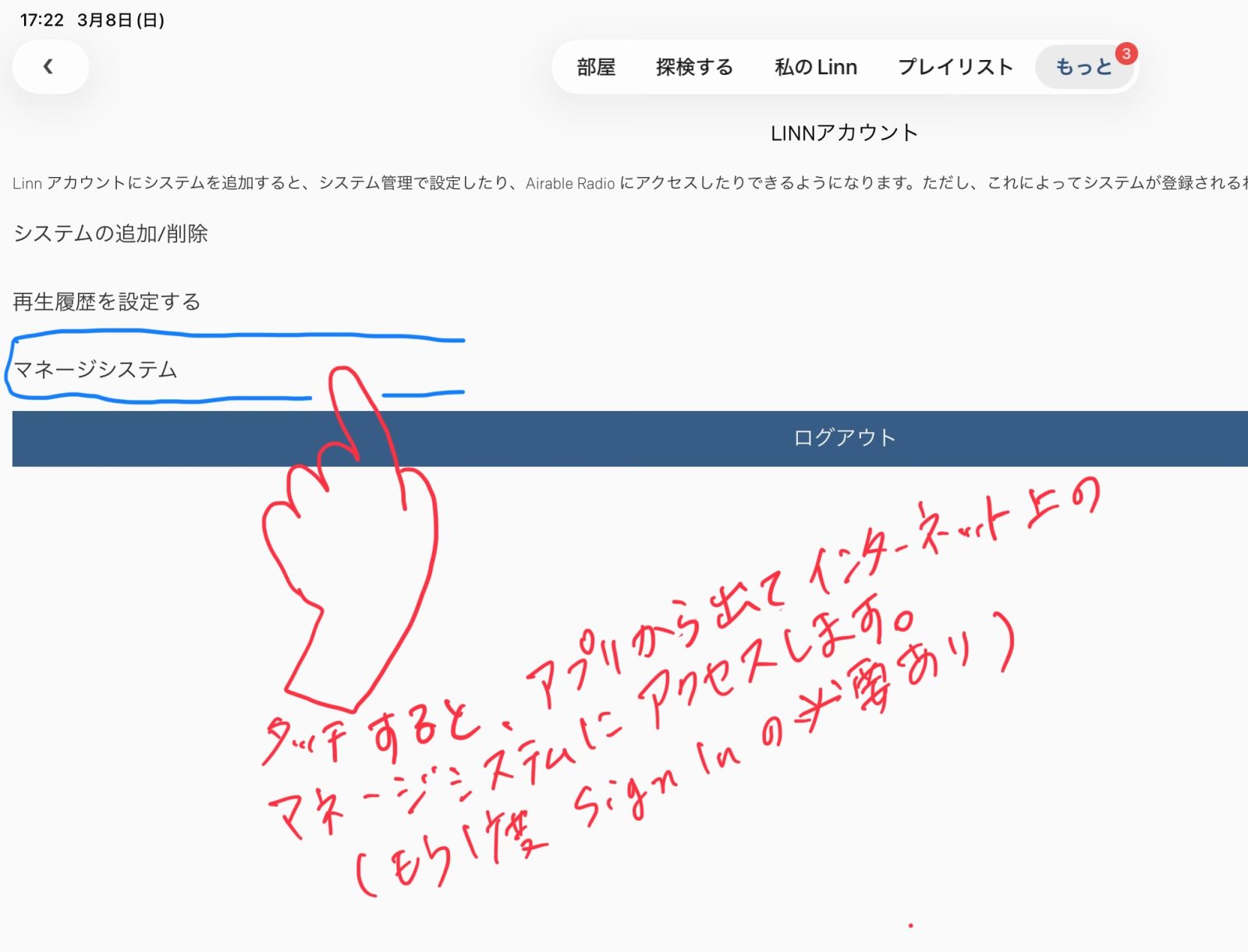
Task: Click the status bar time 17:22
Action: (41, 20)
